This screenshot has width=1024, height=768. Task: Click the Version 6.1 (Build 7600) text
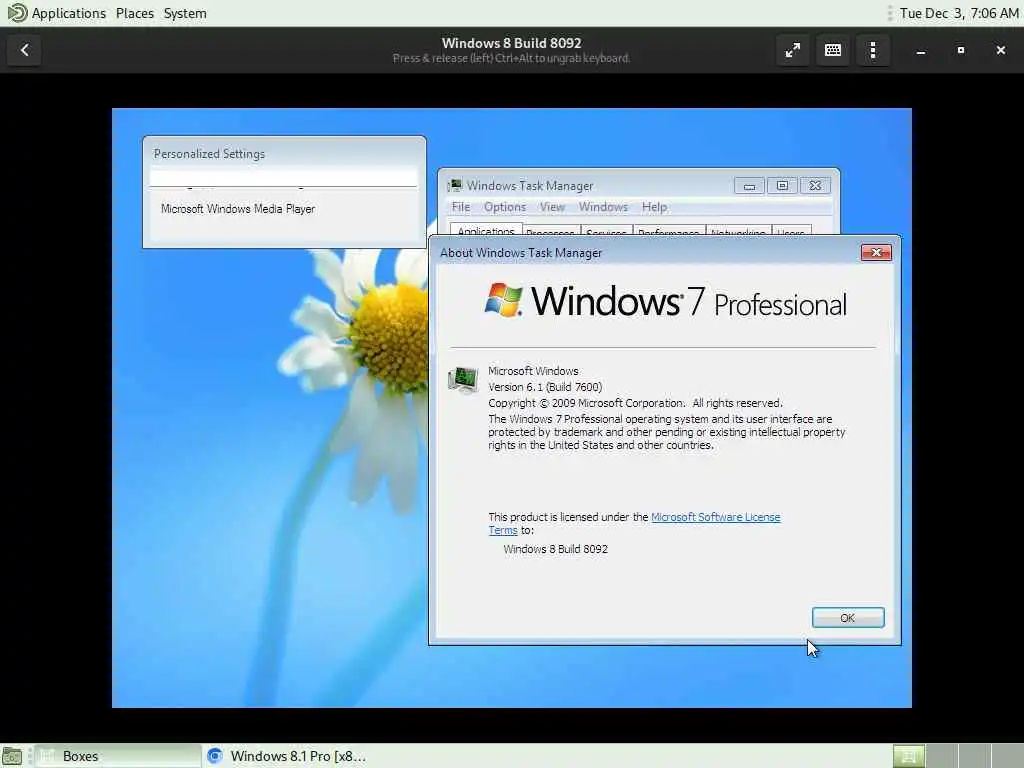pos(545,387)
